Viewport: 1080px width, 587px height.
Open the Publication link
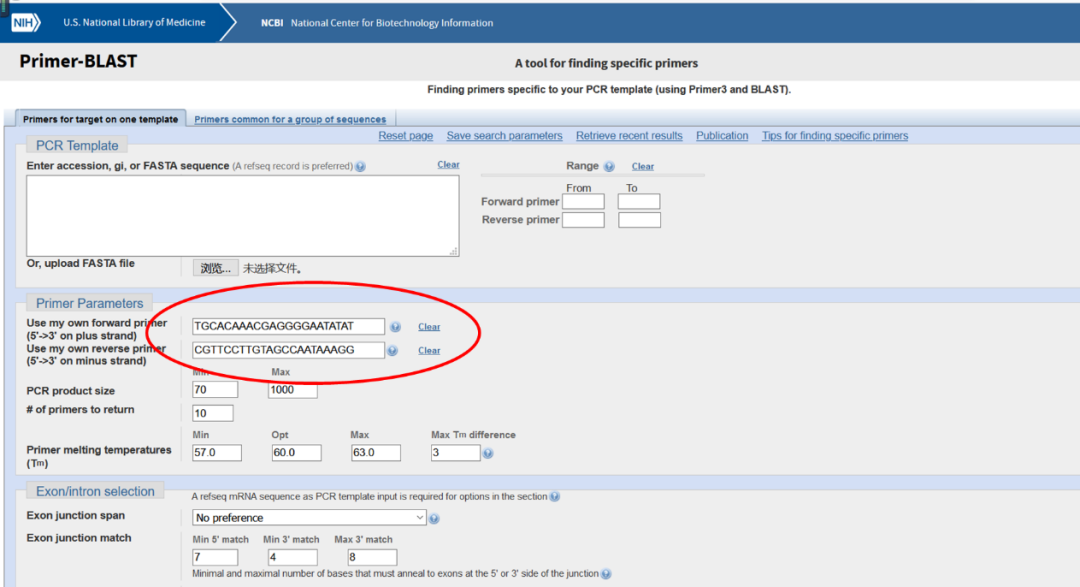pos(722,136)
